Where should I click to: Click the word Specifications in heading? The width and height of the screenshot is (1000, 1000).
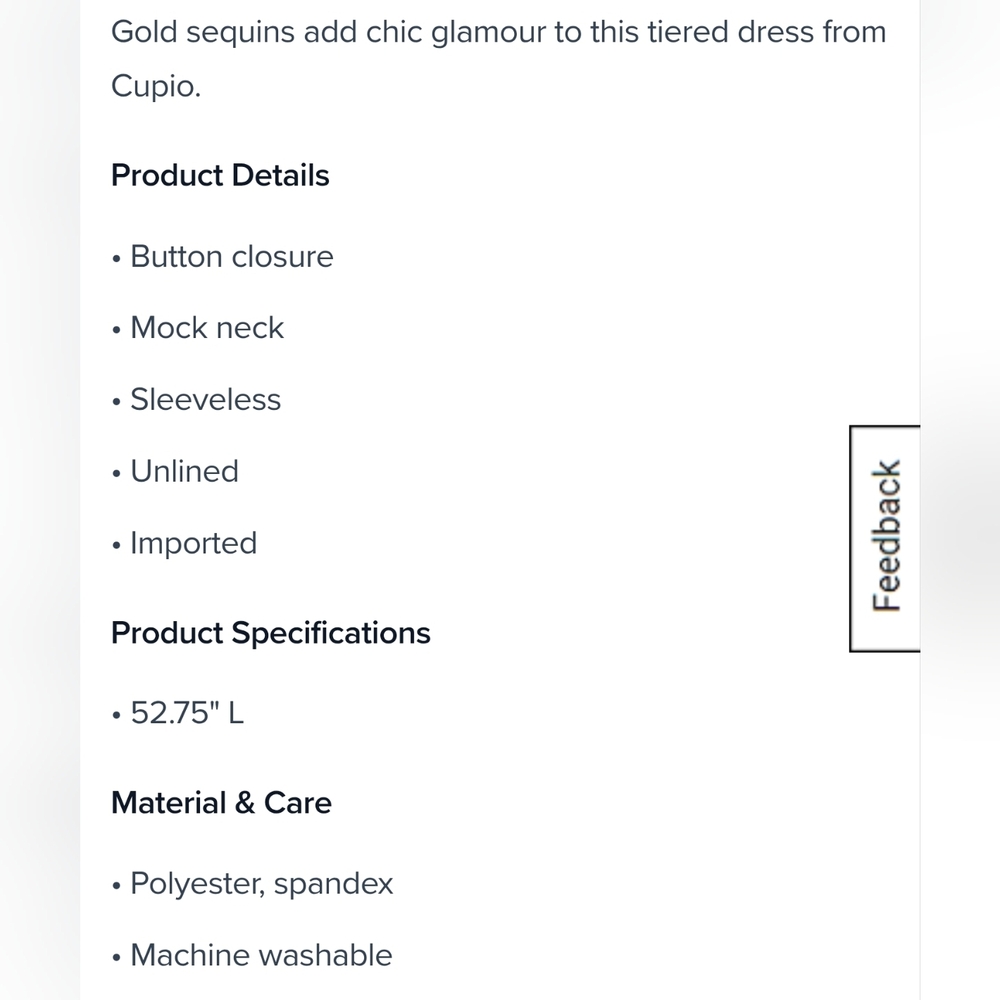(x=331, y=633)
